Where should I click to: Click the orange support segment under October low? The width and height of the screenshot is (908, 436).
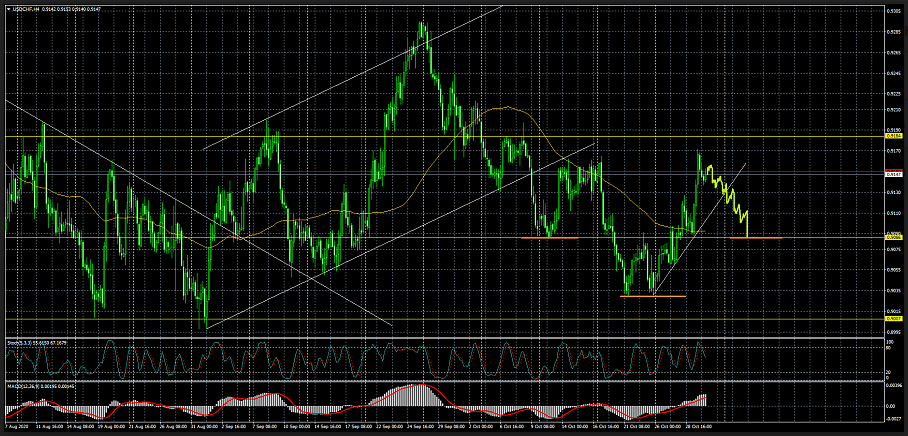[x=652, y=296]
